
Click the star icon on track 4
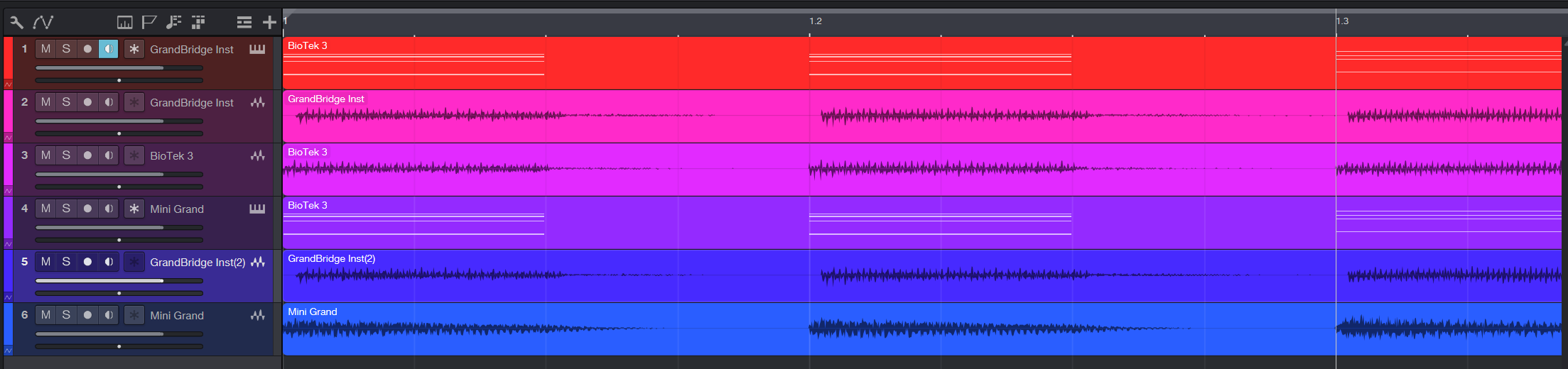(x=134, y=209)
